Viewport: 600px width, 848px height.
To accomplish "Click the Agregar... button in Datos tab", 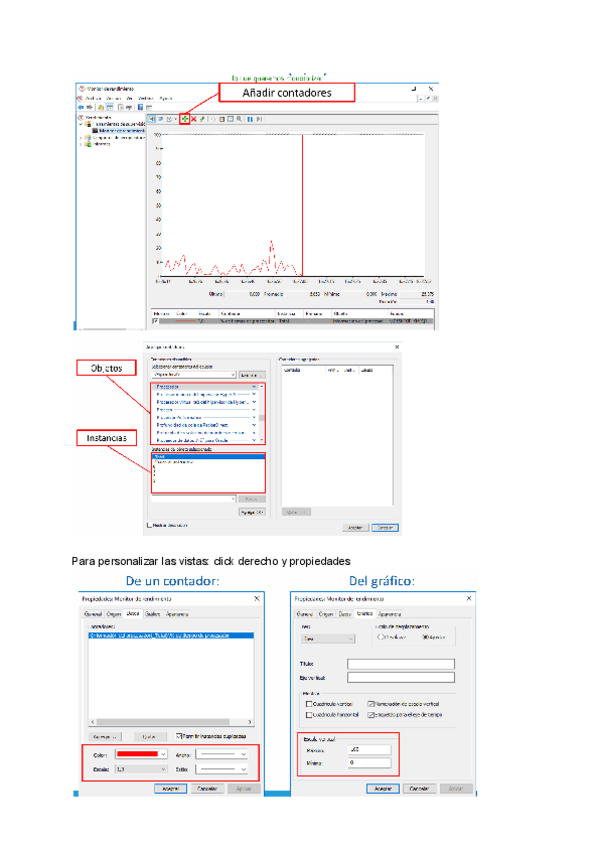I will pos(105,737).
